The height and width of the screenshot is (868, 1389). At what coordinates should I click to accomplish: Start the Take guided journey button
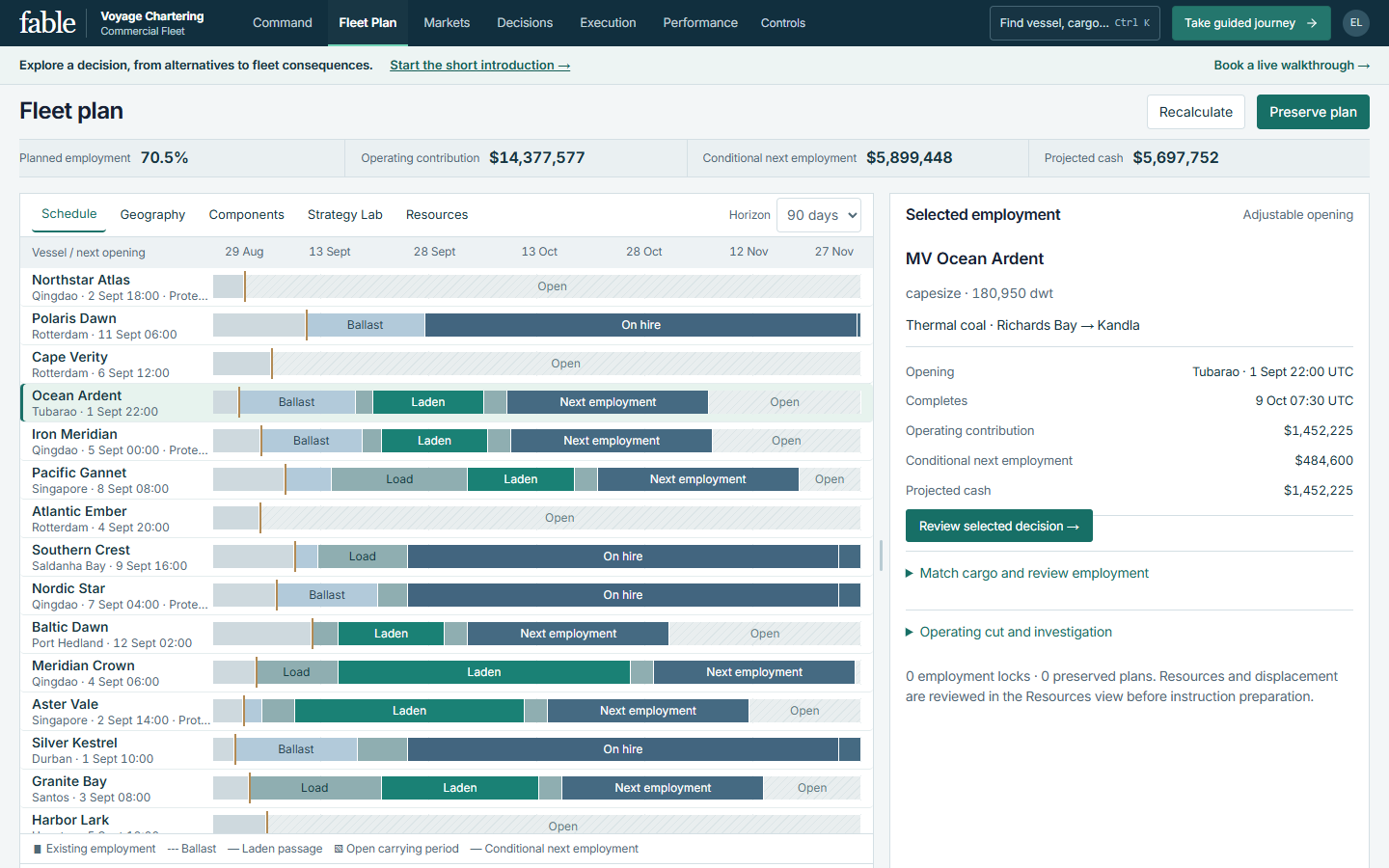pyautogui.click(x=1251, y=23)
